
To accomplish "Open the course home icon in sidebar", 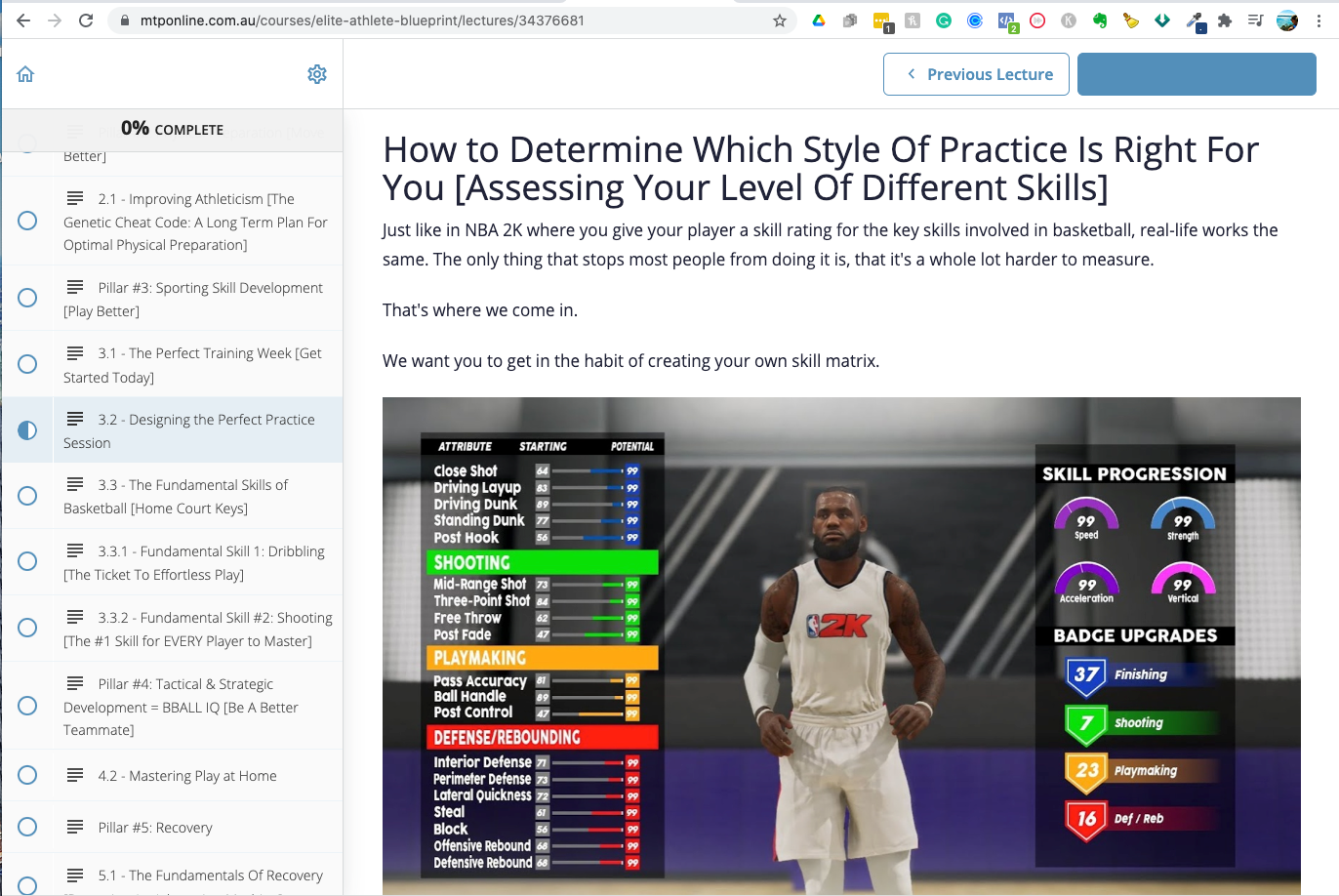I will point(25,73).
